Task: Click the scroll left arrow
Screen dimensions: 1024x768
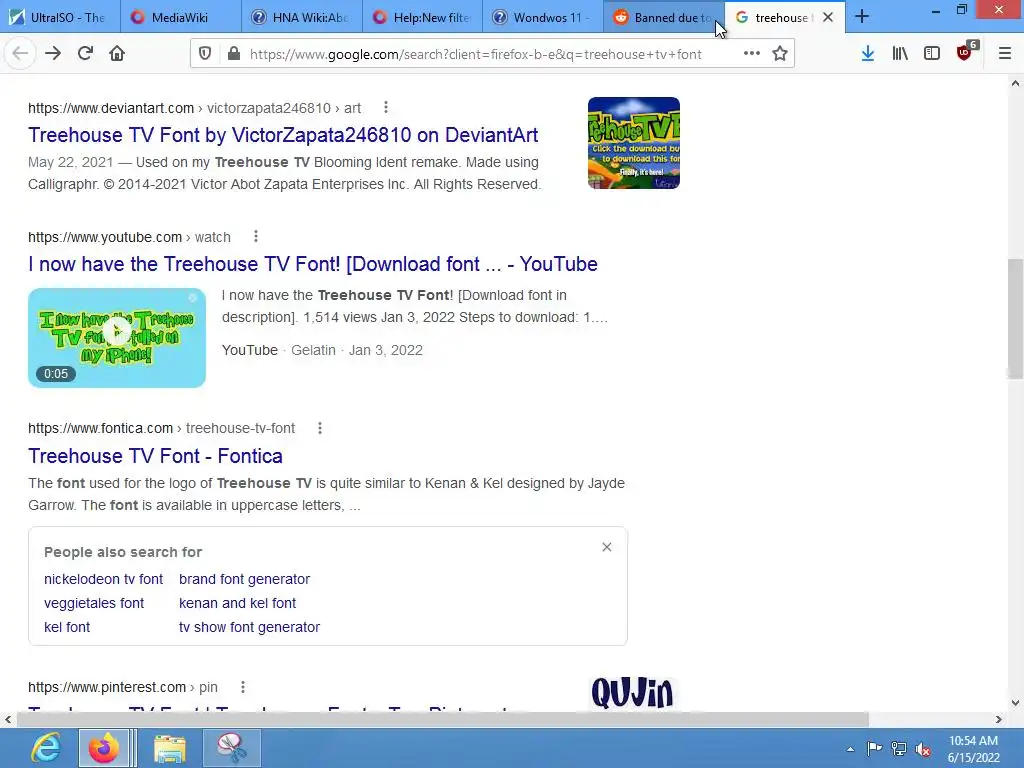Action: pos(8,719)
